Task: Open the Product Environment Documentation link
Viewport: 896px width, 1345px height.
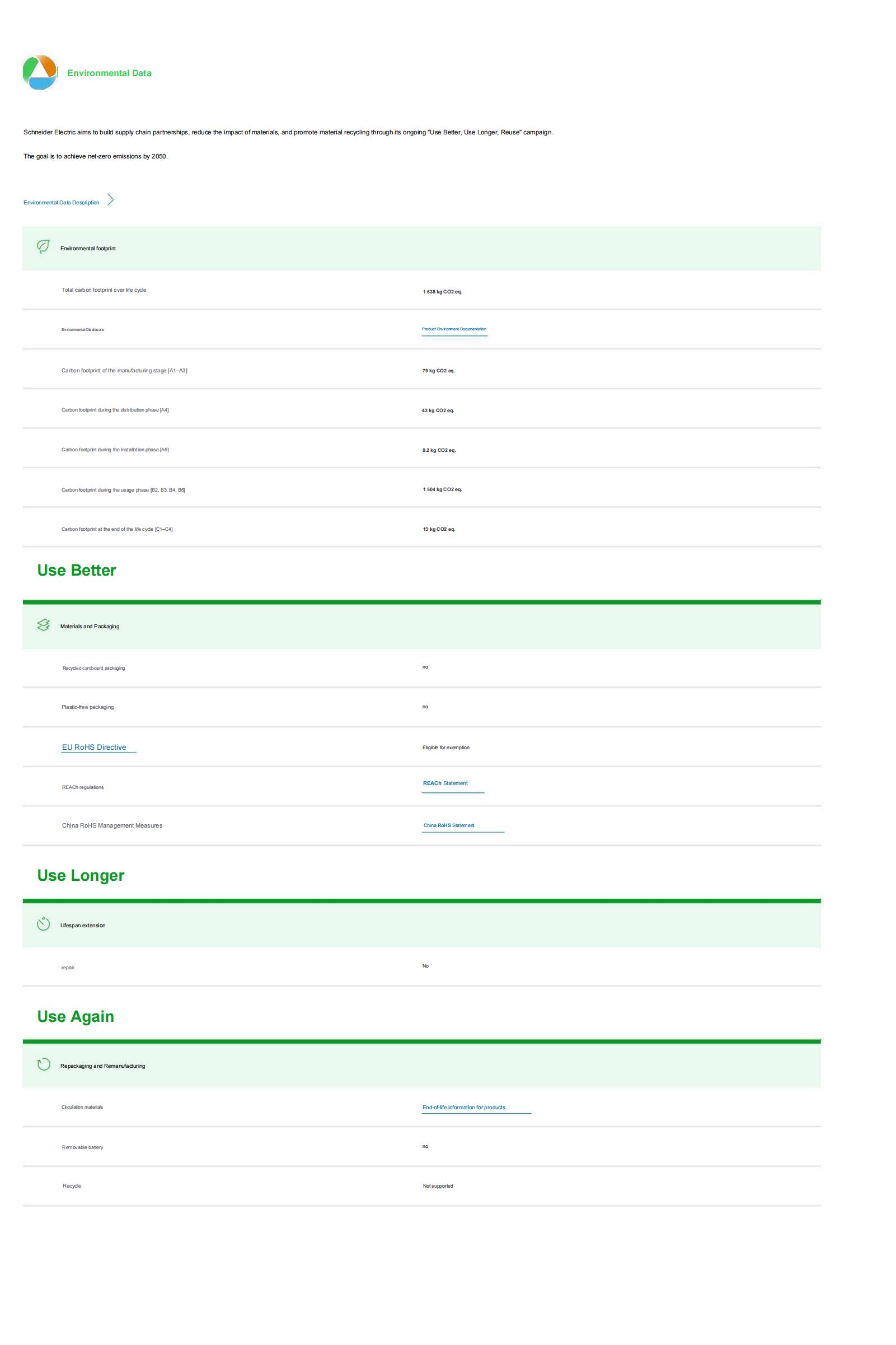Action: [x=454, y=329]
